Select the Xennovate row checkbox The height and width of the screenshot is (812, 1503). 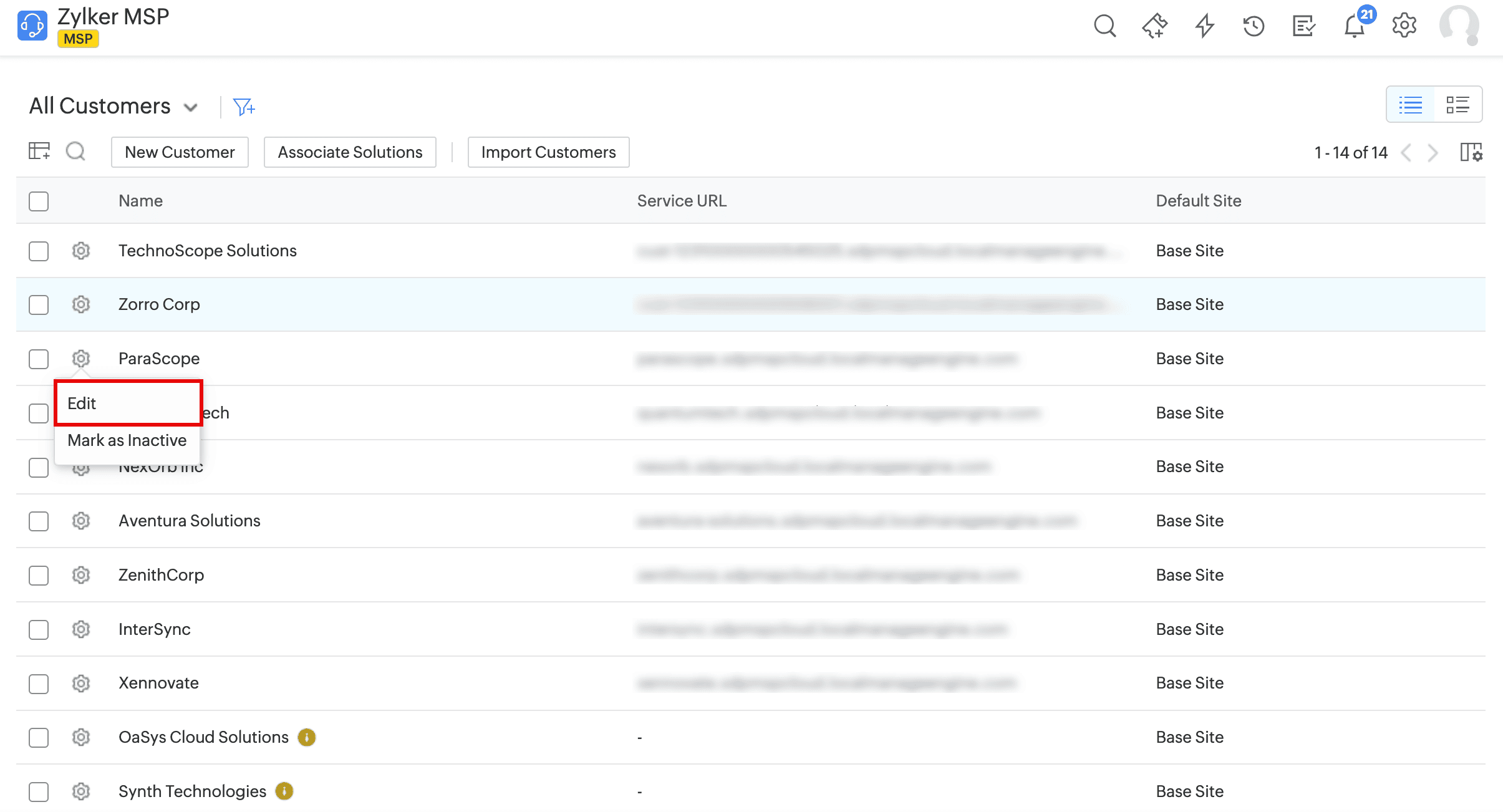tap(39, 684)
